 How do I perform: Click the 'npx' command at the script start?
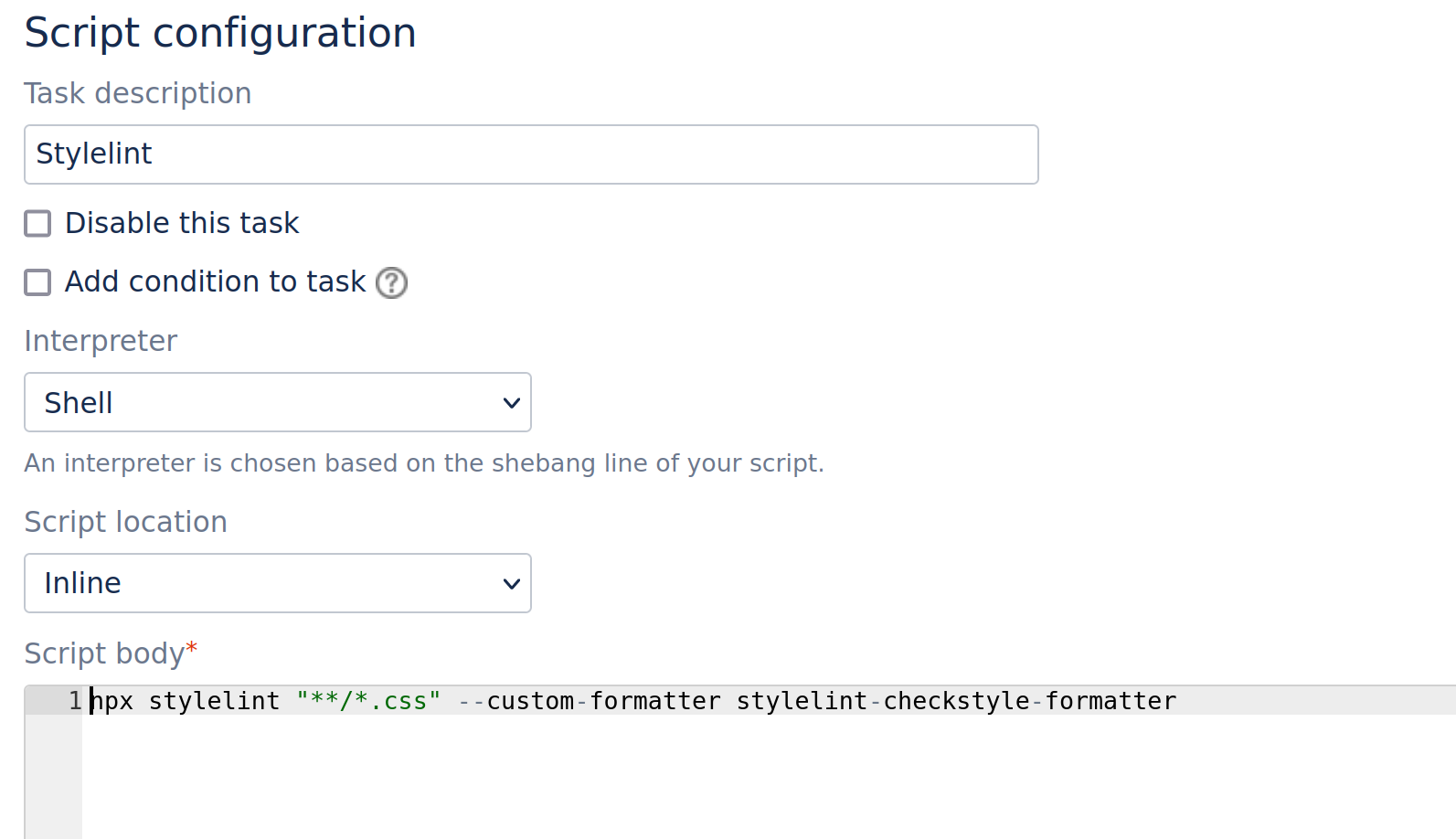[x=113, y=701]
